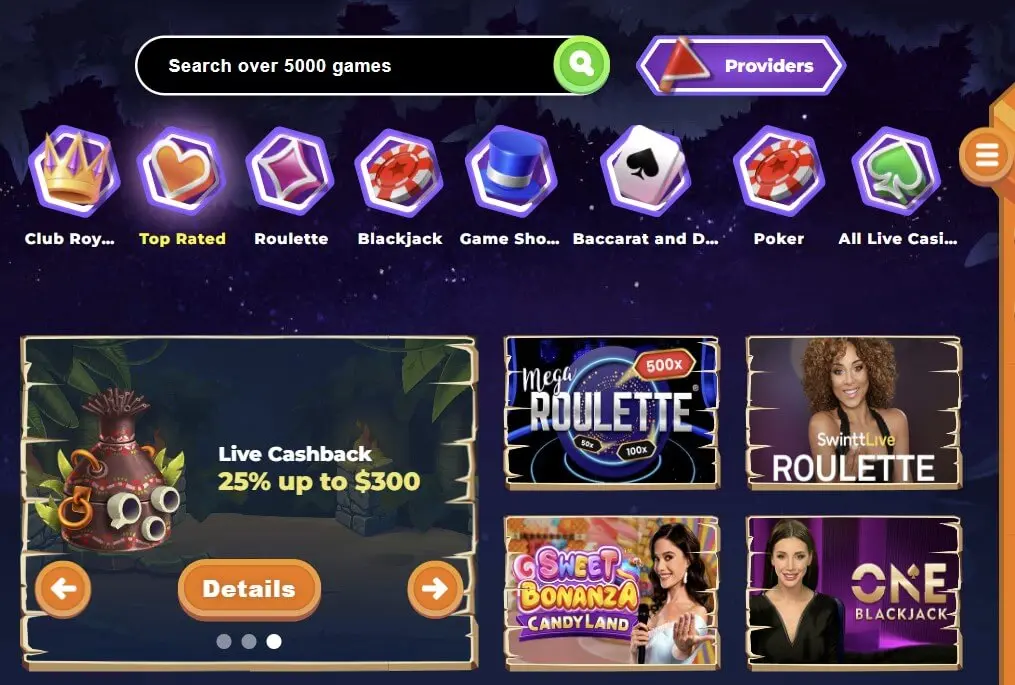View Details of Live Cashback offer

tap(249, 589)
